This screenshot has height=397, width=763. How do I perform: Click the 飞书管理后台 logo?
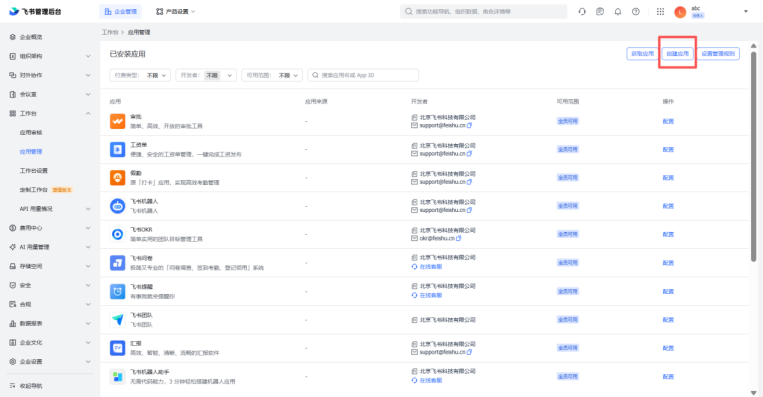click(36, 11)
